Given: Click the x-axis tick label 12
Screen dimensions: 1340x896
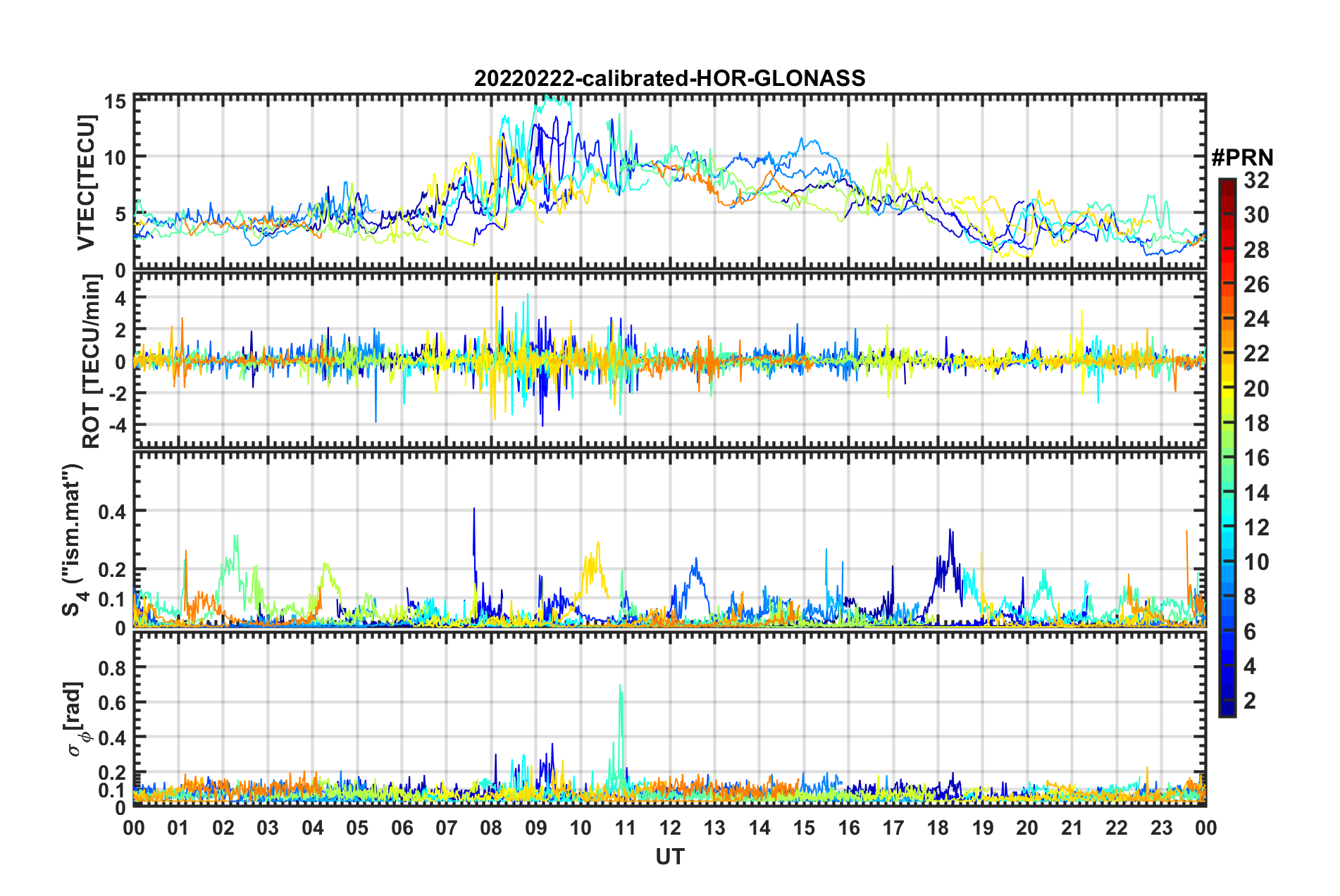Looking at the screenshot, I should (670, 828).
